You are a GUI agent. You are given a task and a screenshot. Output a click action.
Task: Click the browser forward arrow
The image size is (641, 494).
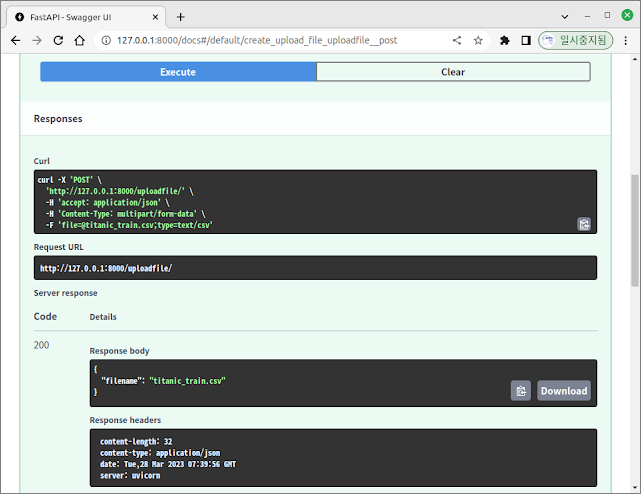pyautogui.click(x=37, y=40)
